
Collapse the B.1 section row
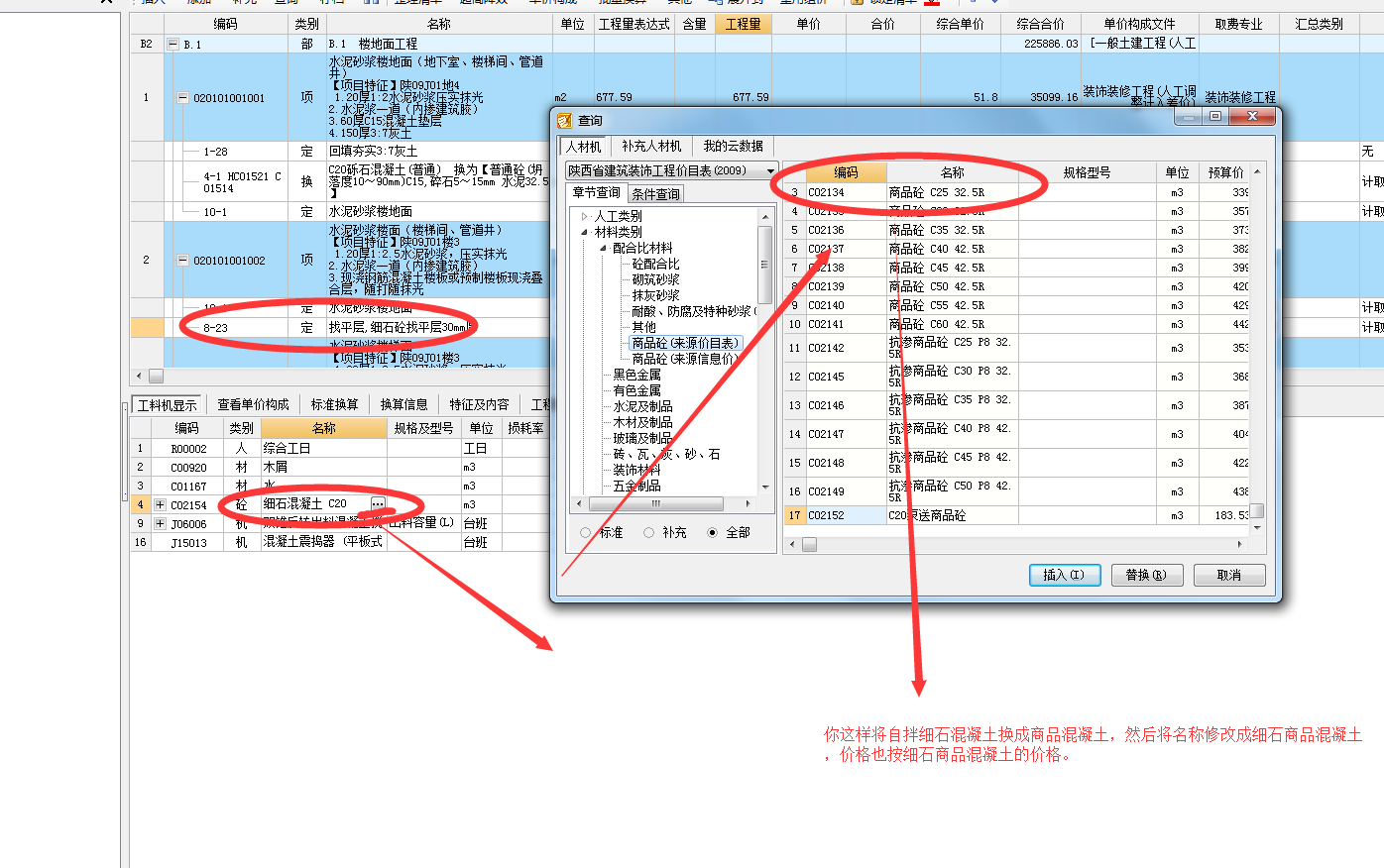173,44
